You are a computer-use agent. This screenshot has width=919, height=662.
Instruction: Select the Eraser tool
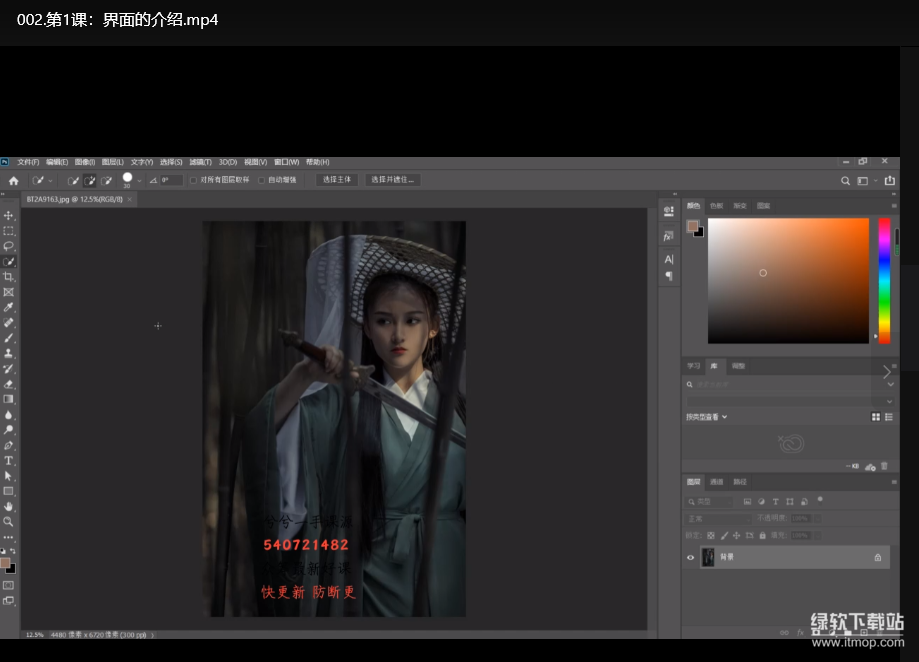pos(8,384)
